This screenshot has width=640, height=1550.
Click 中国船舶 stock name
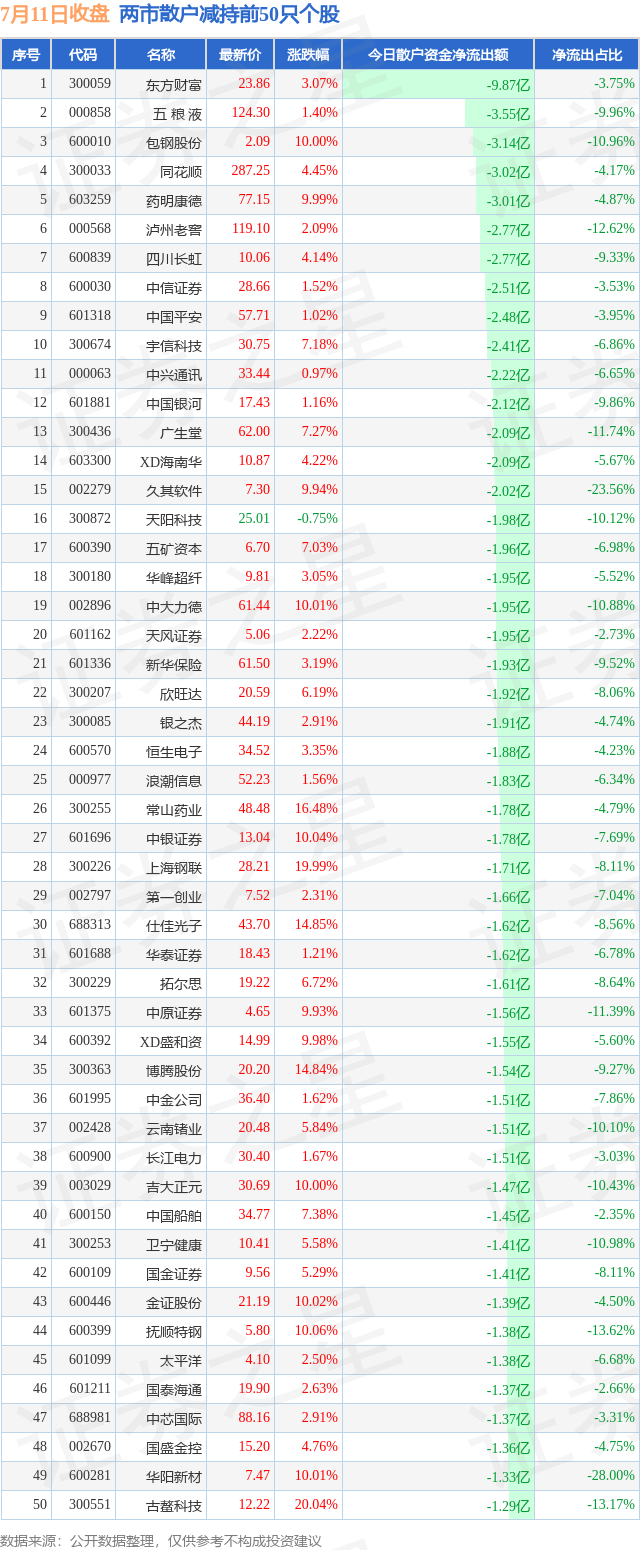click(x=174, y=1215)
